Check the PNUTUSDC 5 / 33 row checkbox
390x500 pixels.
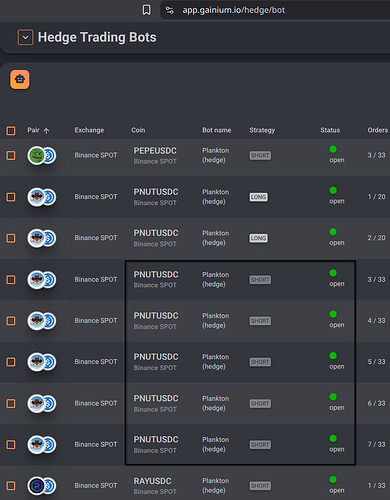point(11,362)
